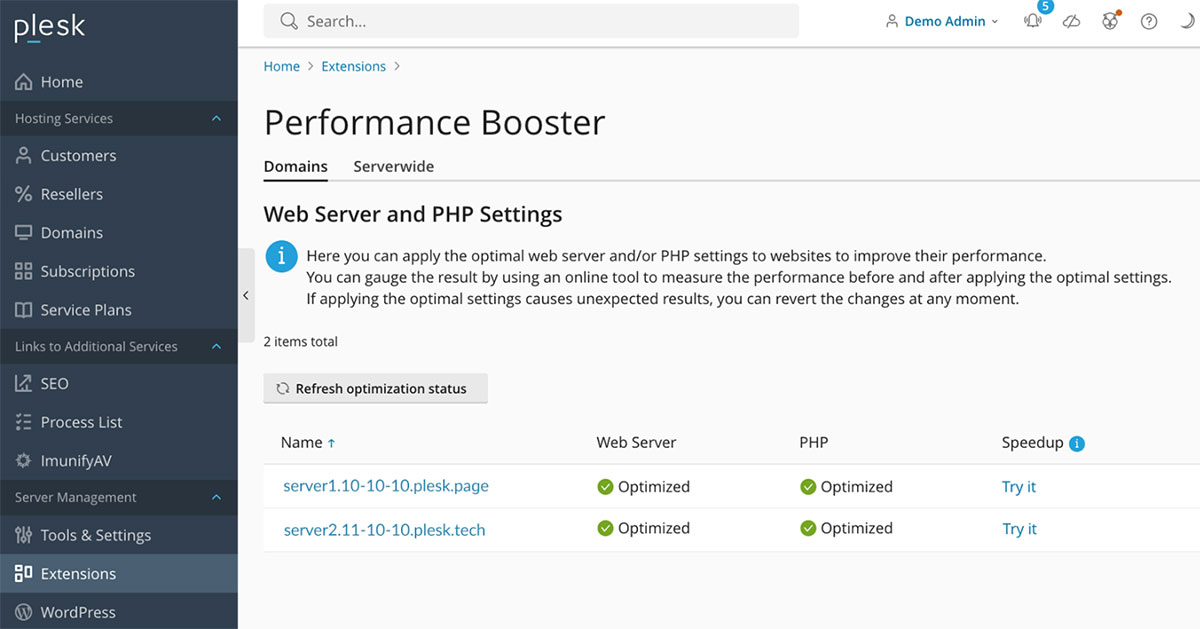Click the Home house icon
Viewport: 1200px width, 629px height.
[x=24, y=82]
